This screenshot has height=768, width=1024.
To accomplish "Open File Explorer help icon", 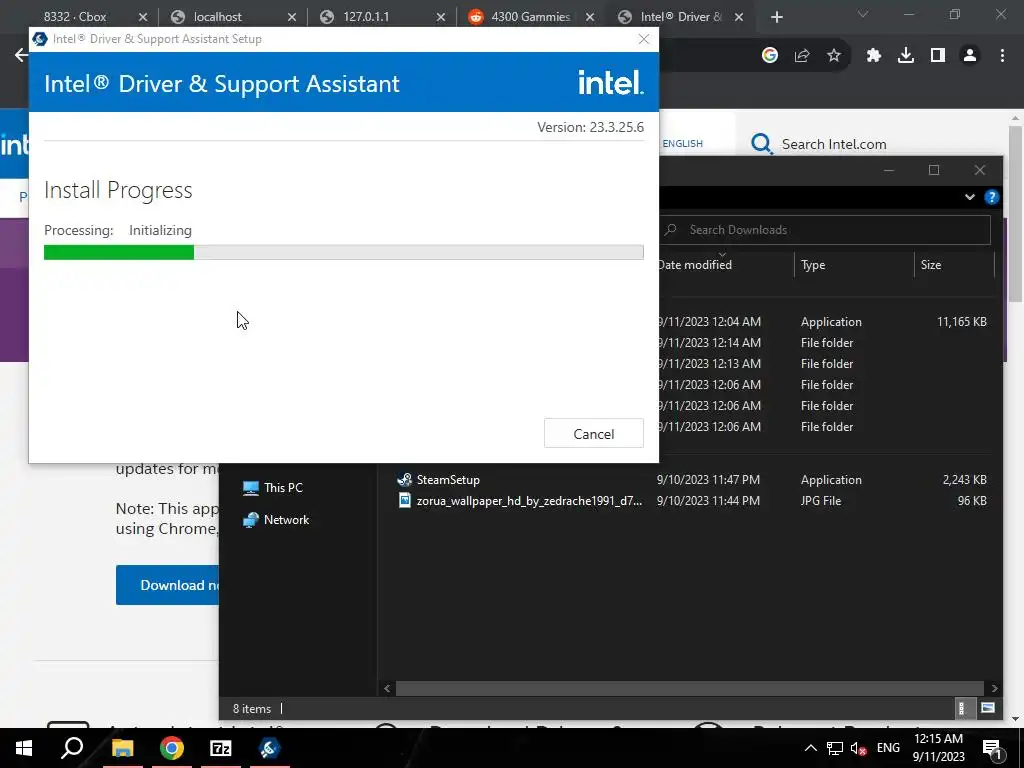I will click(991, 197).
